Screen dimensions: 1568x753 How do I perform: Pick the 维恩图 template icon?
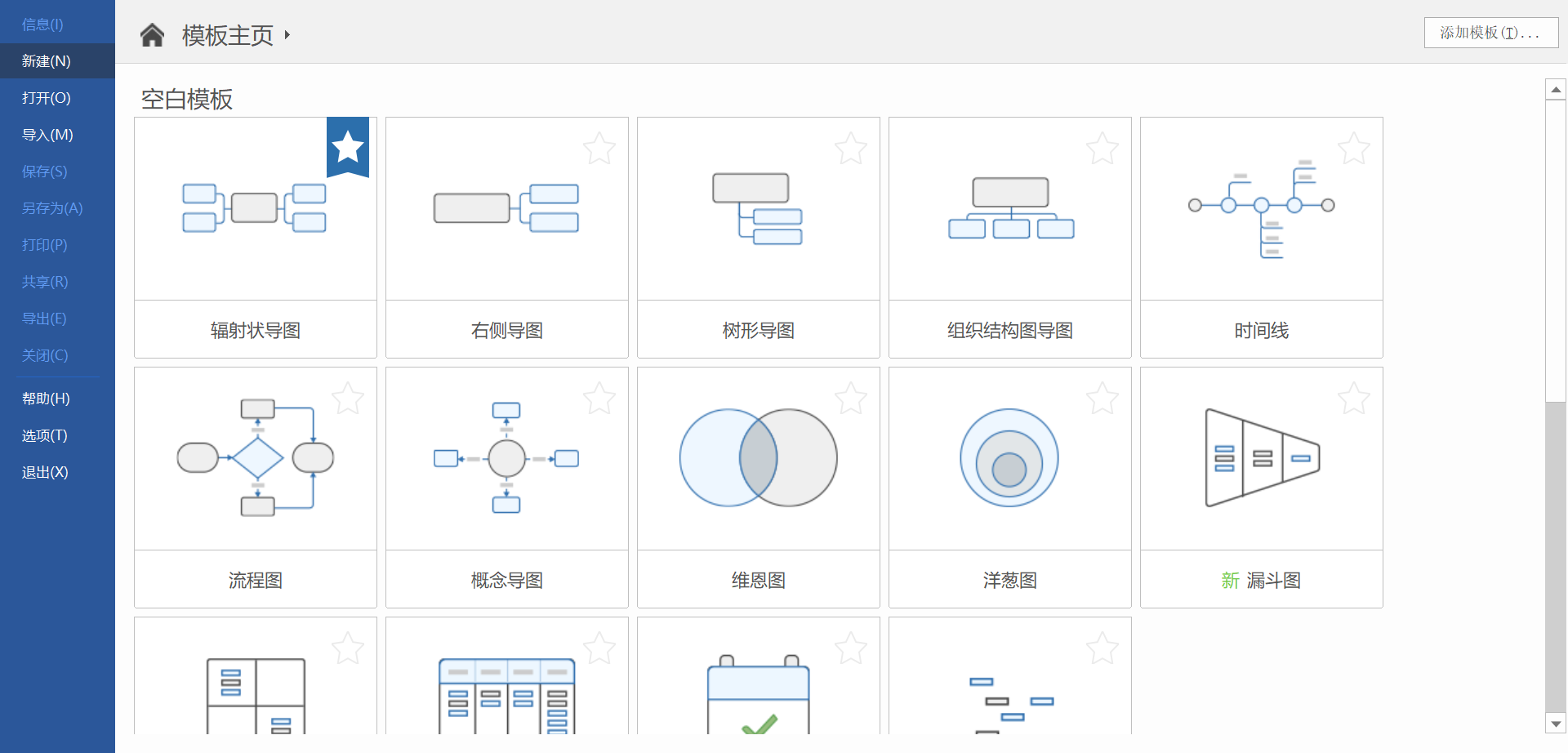759,457
